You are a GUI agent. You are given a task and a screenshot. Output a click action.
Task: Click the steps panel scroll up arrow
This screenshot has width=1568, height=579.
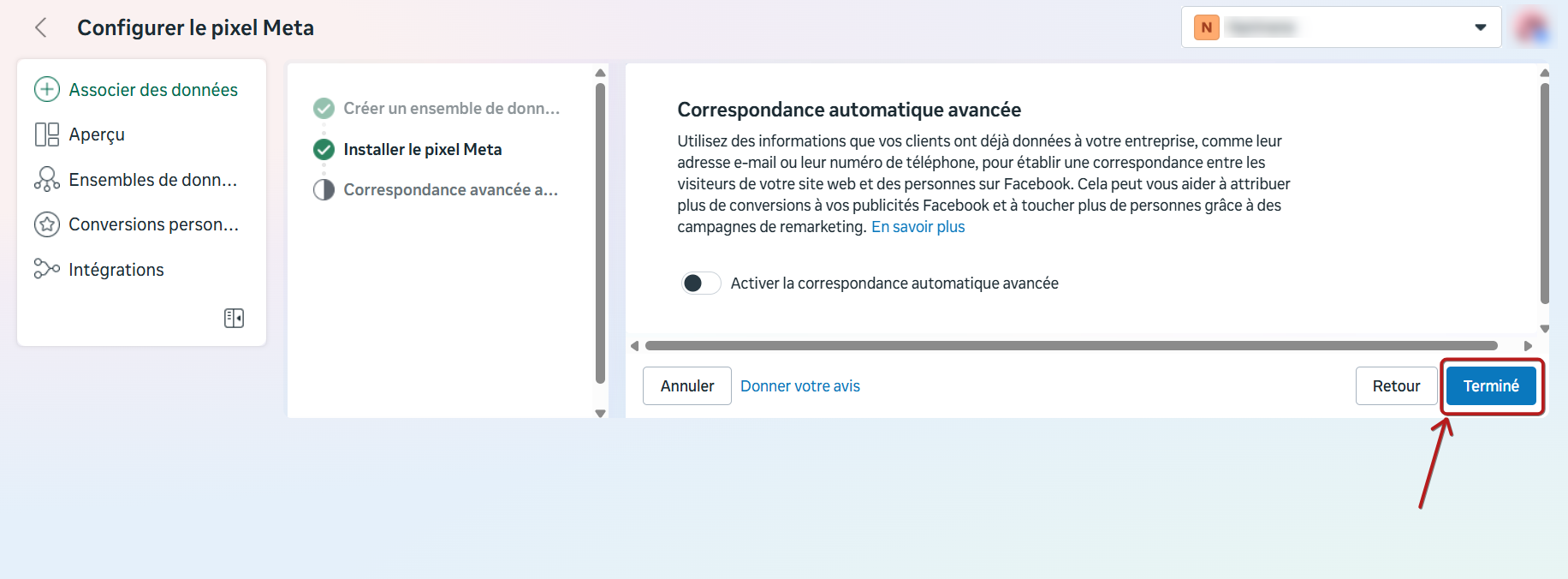click(x=600, y=73)
